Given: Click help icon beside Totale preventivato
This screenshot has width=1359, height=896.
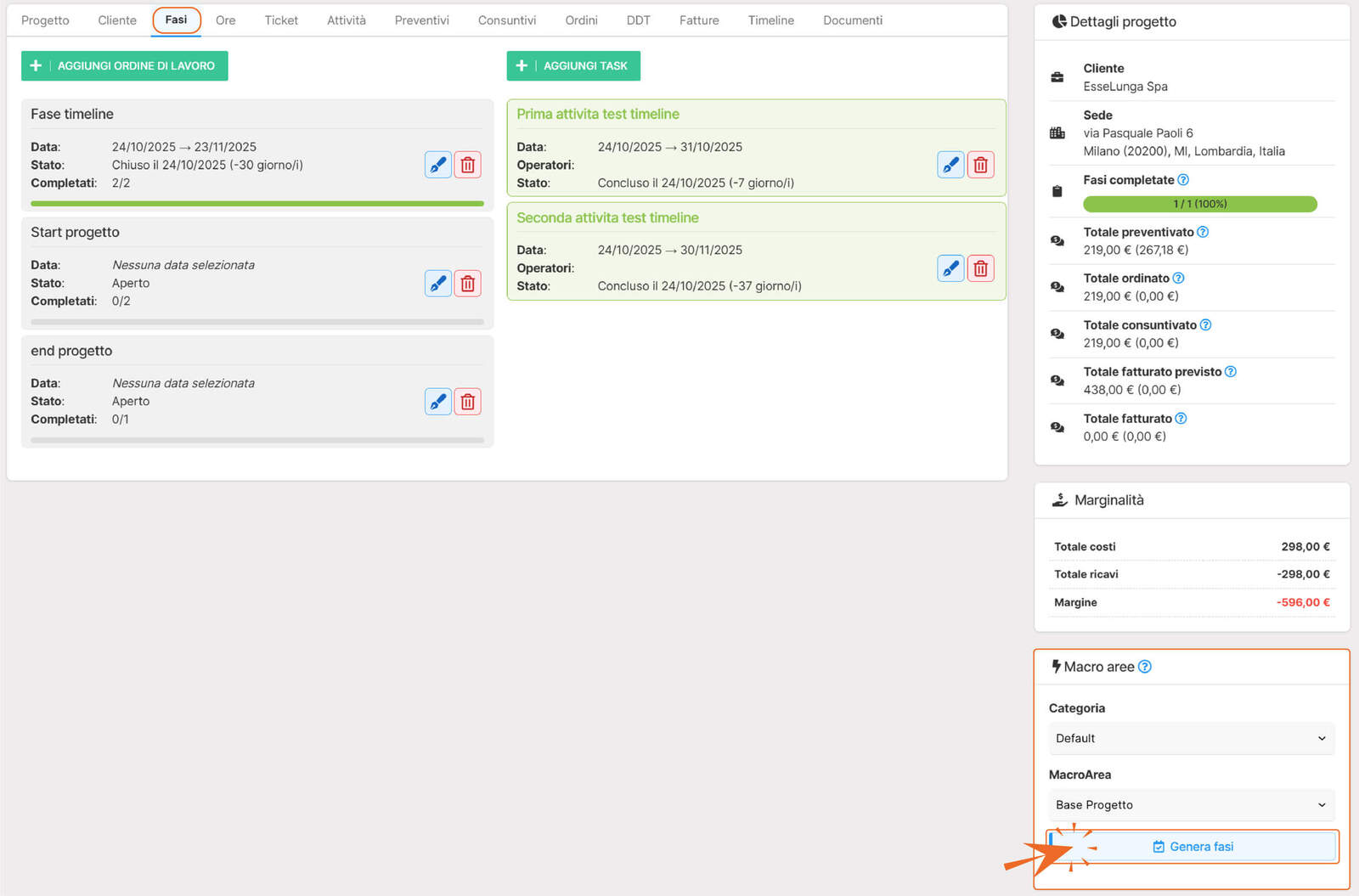Looking at the screenshot, I should [1203, 232].
